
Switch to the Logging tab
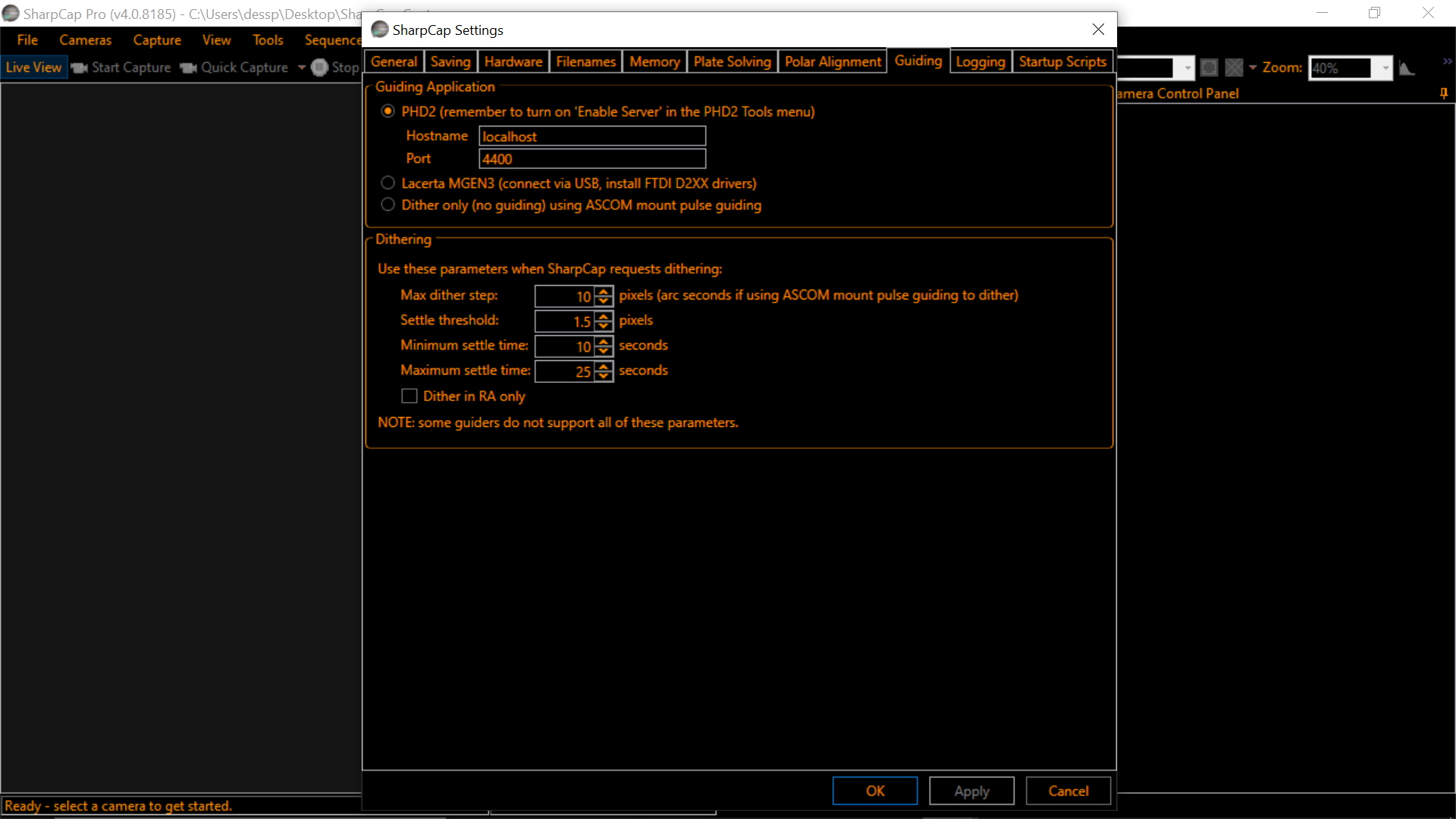coord(981,61)
